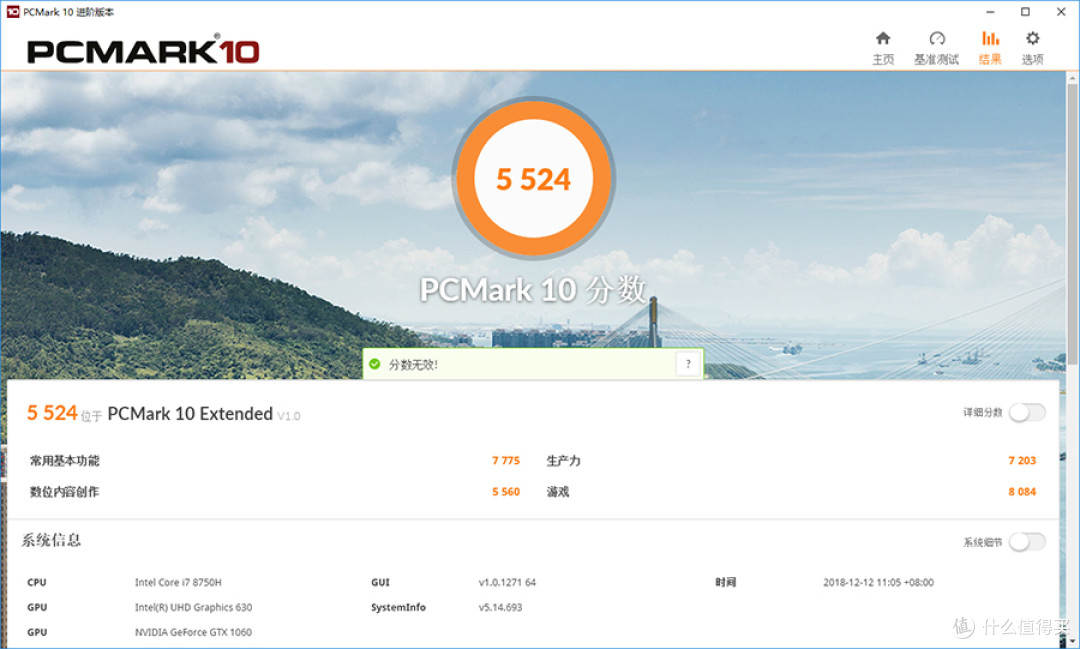This screenshot has width=1080, height=649.
Task: Open the 结果 results bar-chart icon
Action: point(990,39)
